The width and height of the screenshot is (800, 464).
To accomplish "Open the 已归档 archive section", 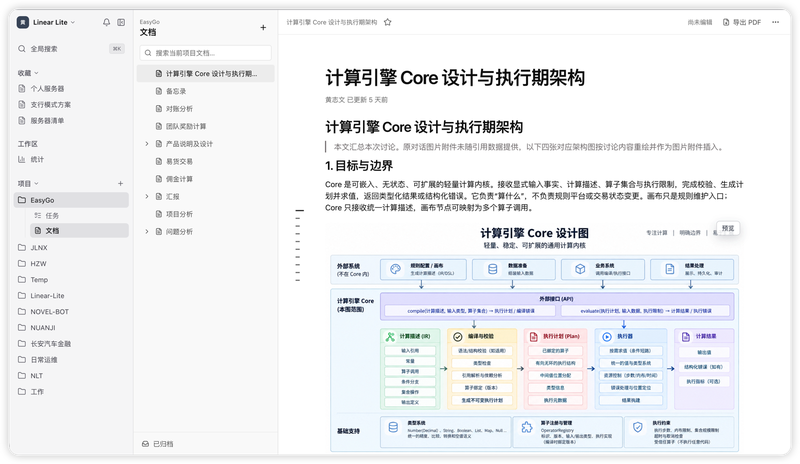I will (158, 444).
